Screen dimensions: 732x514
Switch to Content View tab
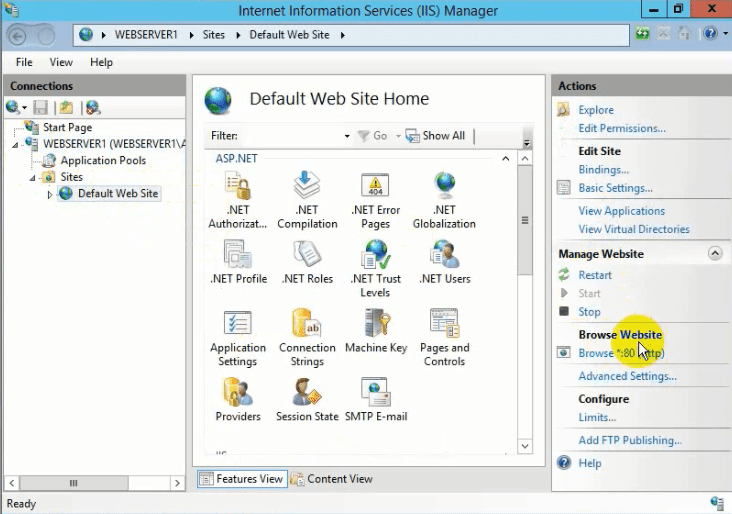pos(332,479)
